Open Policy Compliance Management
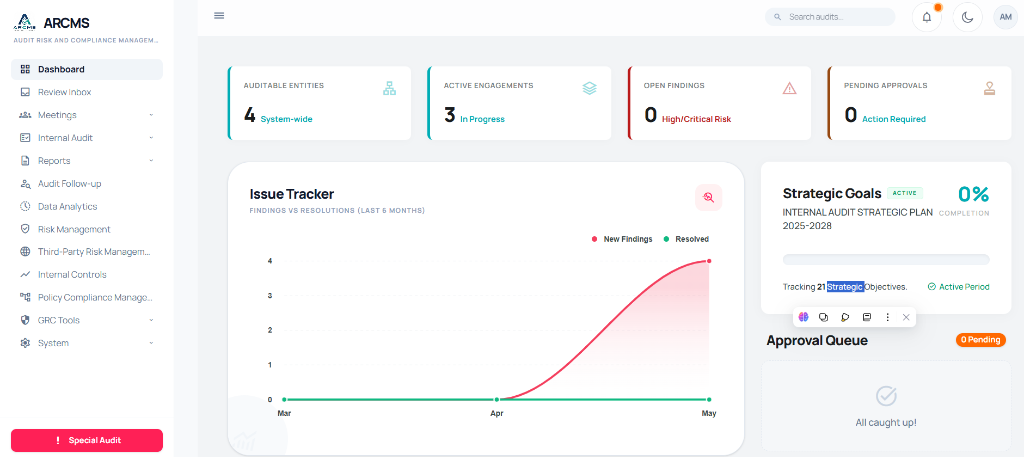The image size is (1024, 457). [87, 298]
